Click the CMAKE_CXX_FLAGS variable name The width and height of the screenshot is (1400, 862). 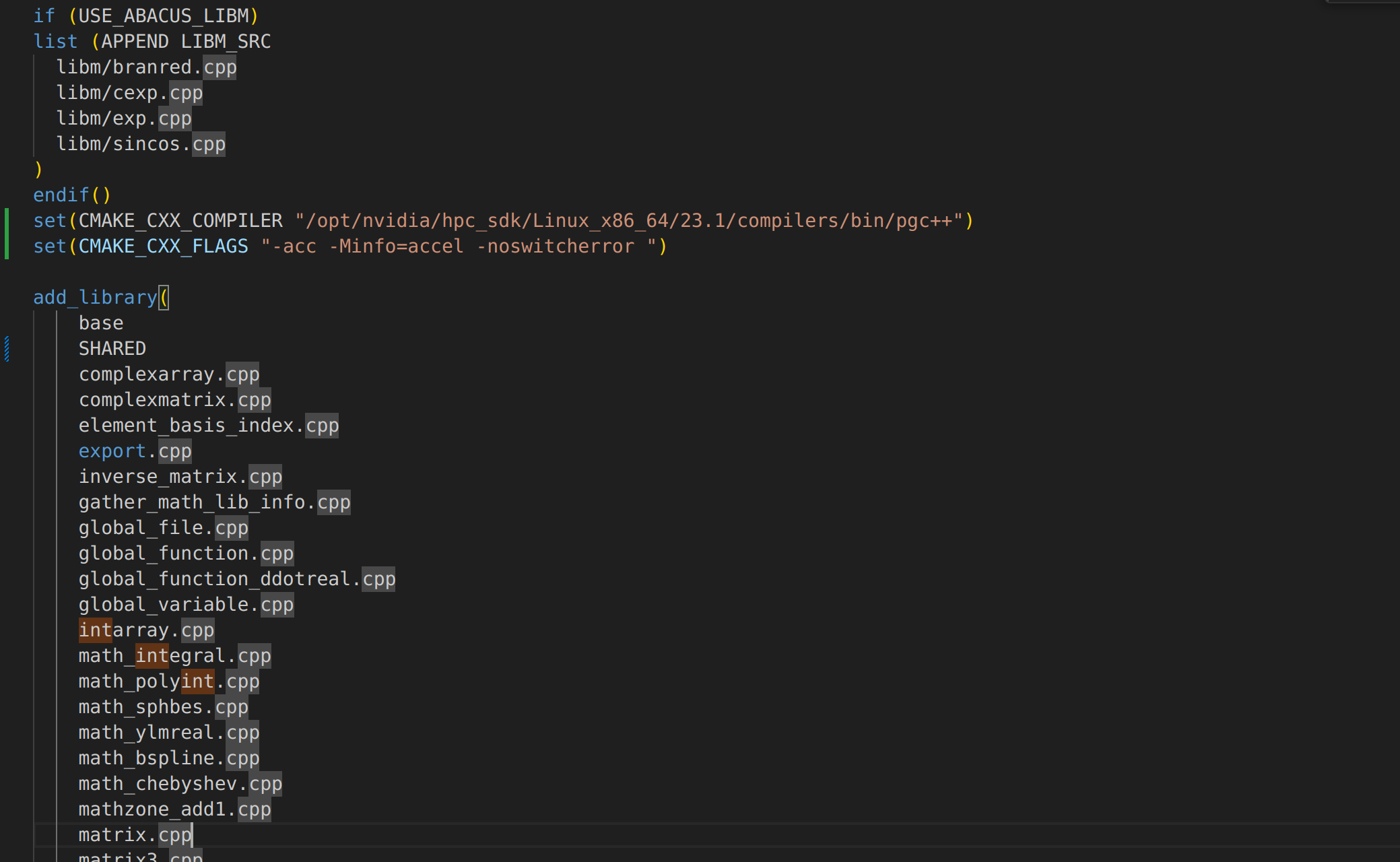coord(162,246)
